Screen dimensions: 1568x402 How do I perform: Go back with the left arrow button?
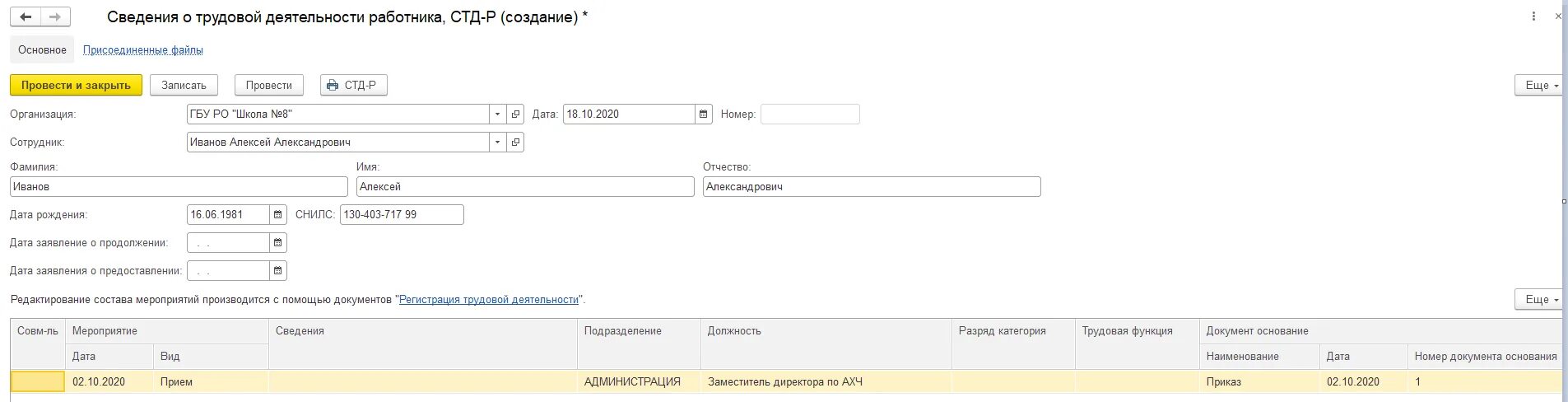[x=26, y=16]
